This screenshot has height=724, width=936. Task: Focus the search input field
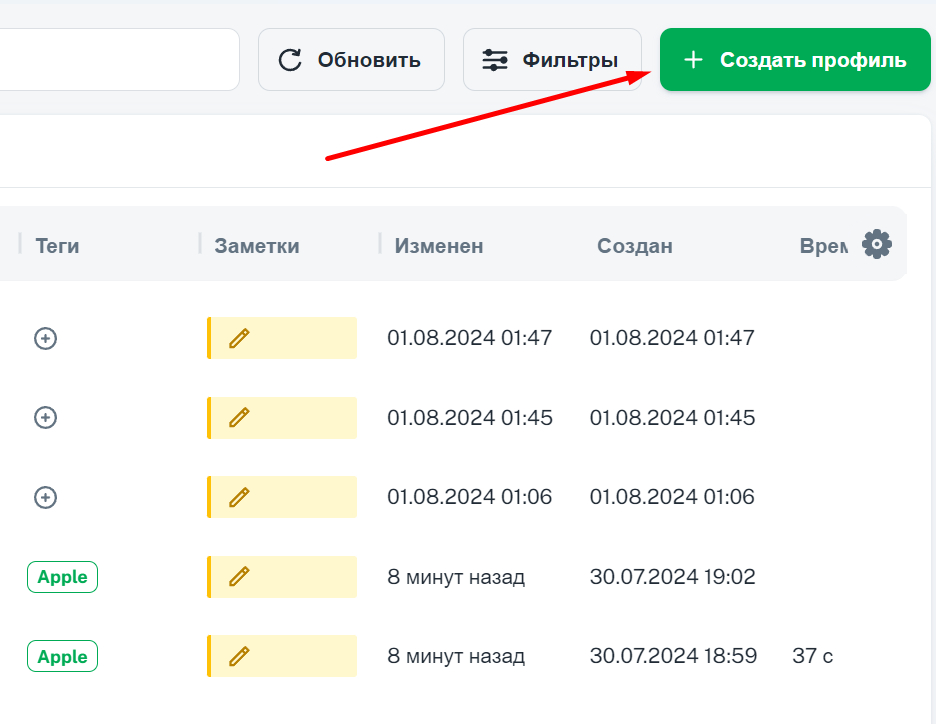click(119, 60)
